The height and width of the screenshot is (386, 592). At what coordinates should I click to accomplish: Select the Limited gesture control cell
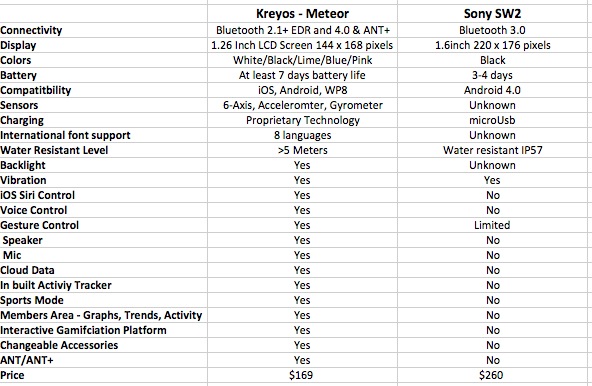tap(492, 225)
